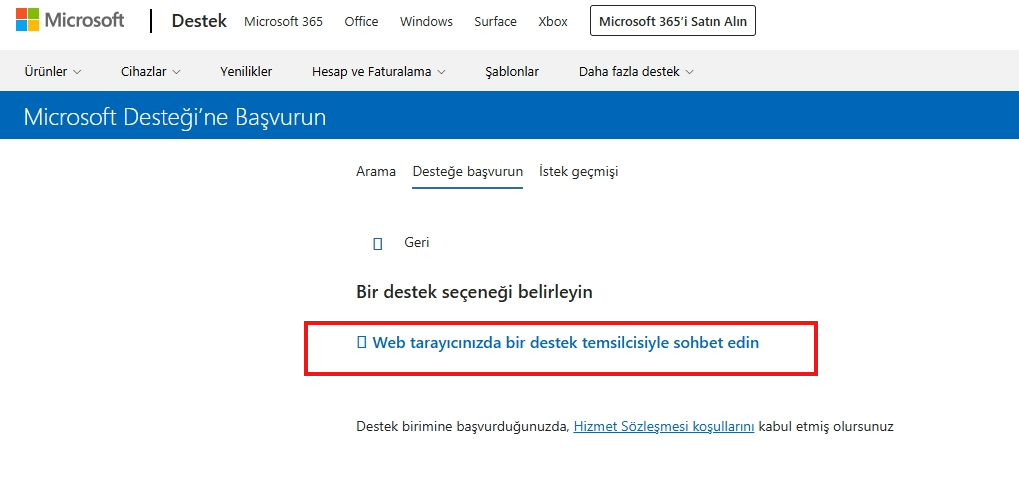Open the İstek geçmişi tab
Image resolution: width=1019 pixels, height=493 pixels.
point(578,171)
